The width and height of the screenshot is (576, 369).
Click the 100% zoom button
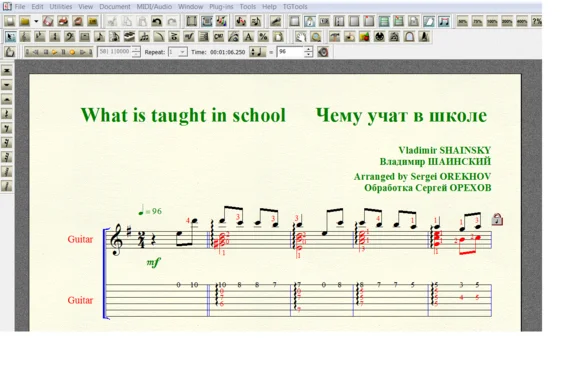point(492,21)
